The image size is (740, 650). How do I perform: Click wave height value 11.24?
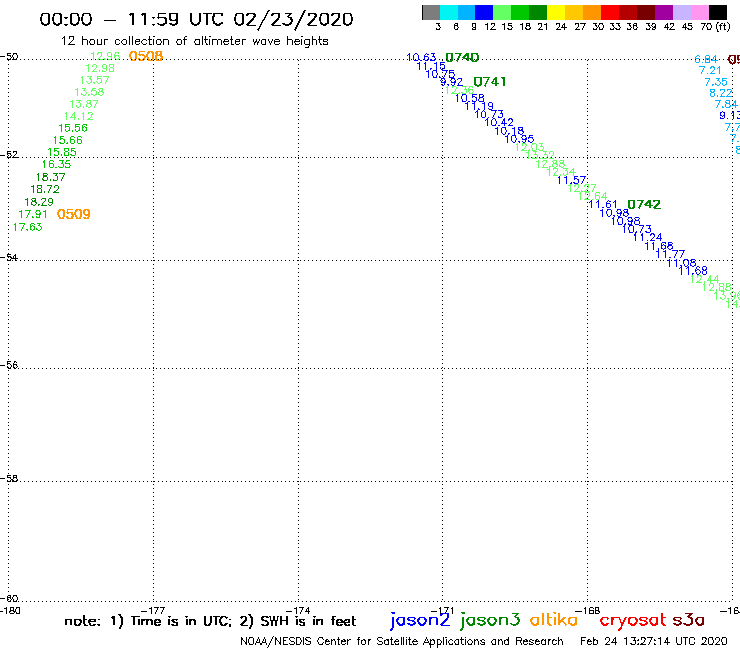click(x=648, y=237)
